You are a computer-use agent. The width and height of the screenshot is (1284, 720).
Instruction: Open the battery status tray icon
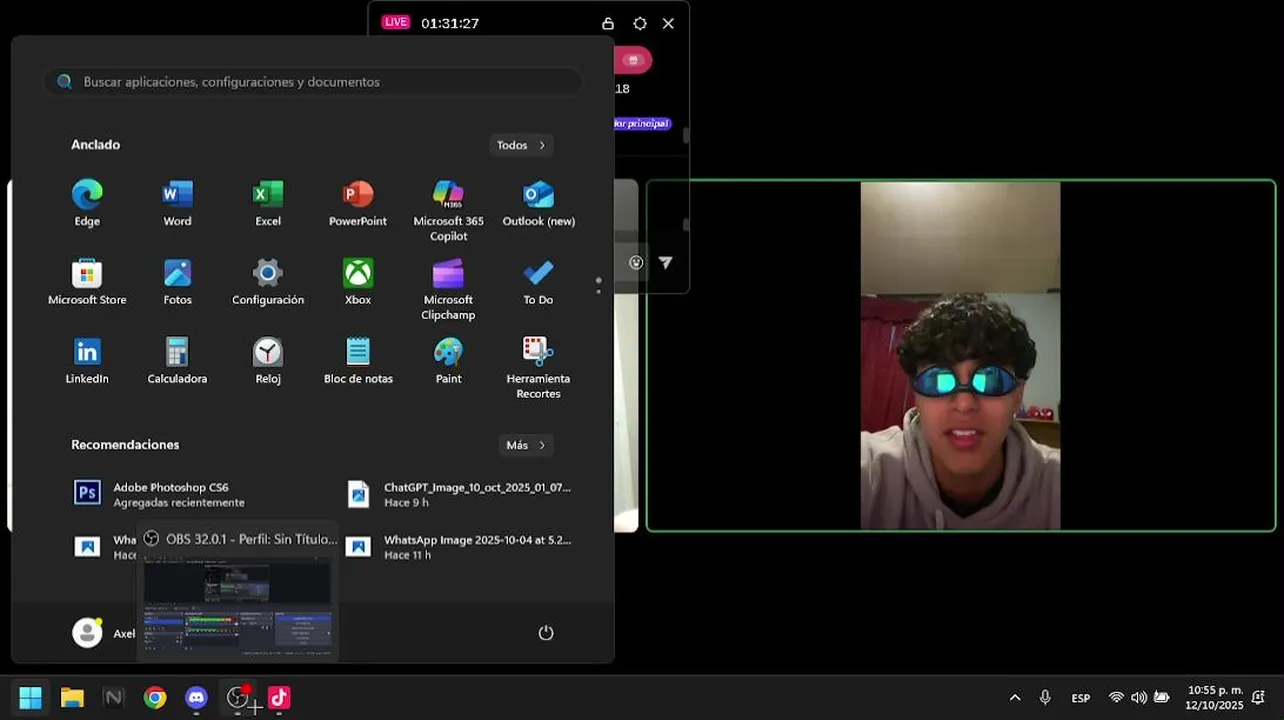click(x=1161, y=698)
